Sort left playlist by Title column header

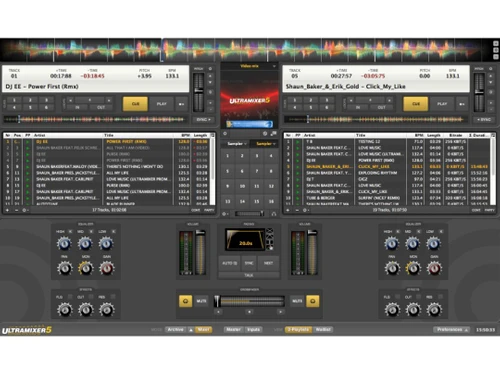point(138,135)
